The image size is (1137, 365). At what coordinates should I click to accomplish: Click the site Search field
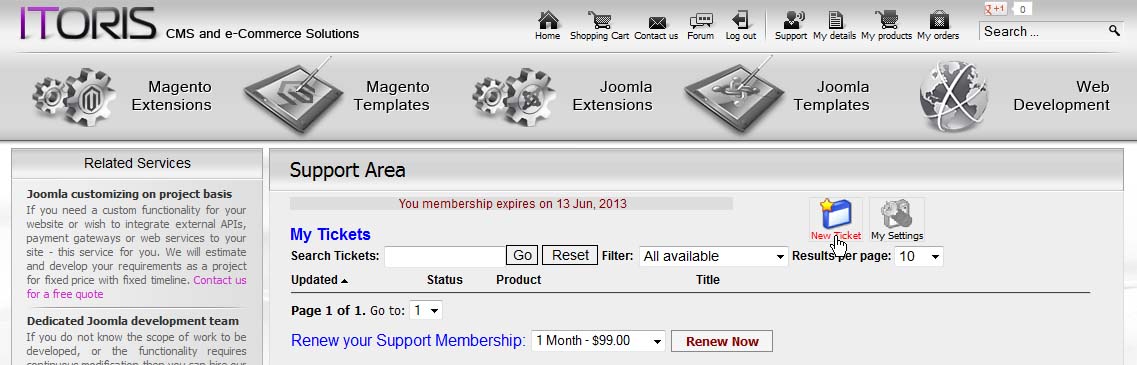tap(1043, 31)
